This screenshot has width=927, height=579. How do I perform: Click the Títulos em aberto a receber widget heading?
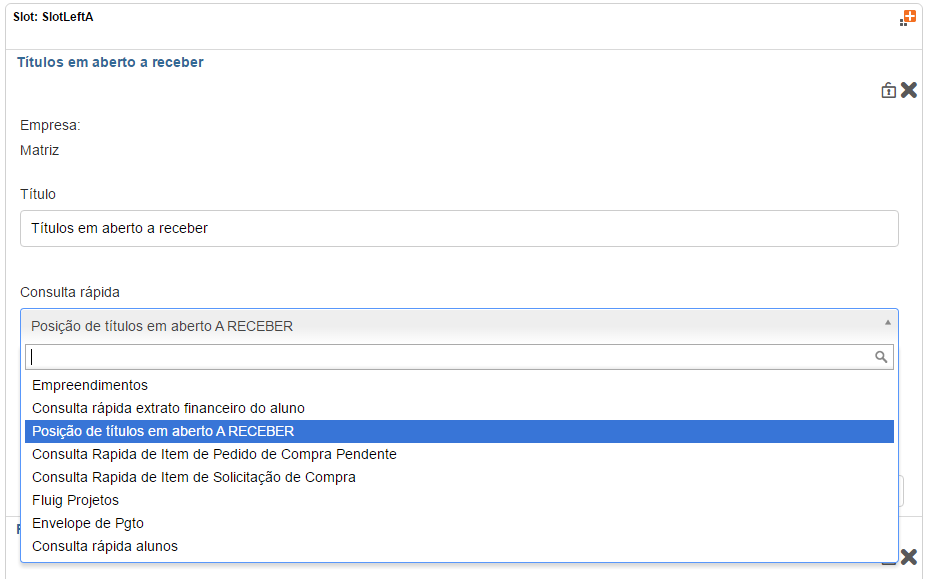pos(110,62)
